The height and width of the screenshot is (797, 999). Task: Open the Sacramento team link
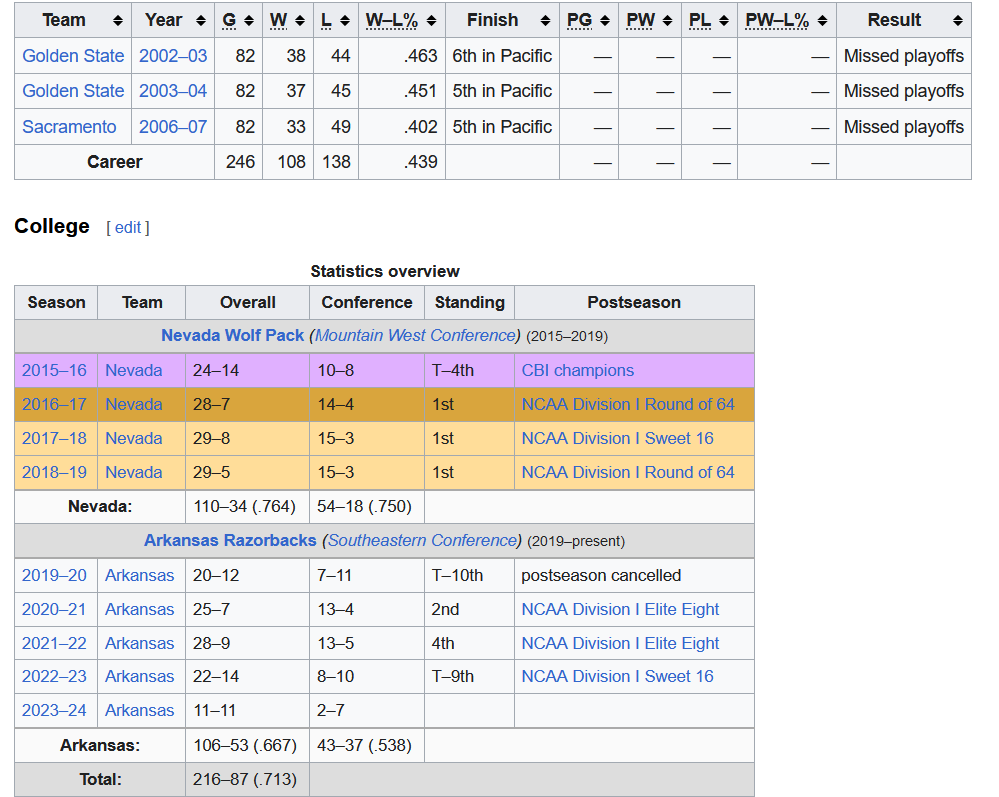[x=69, y=127]
